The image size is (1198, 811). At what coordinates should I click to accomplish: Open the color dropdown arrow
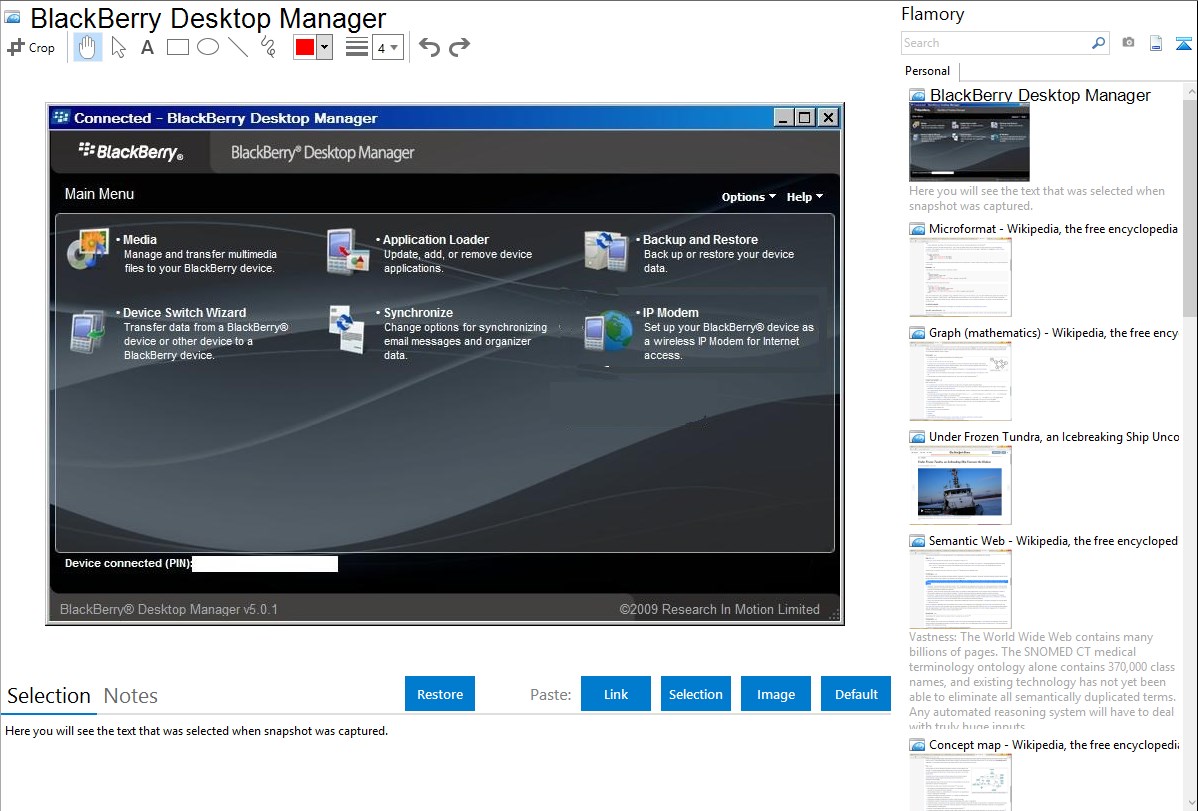coord(324,47)
